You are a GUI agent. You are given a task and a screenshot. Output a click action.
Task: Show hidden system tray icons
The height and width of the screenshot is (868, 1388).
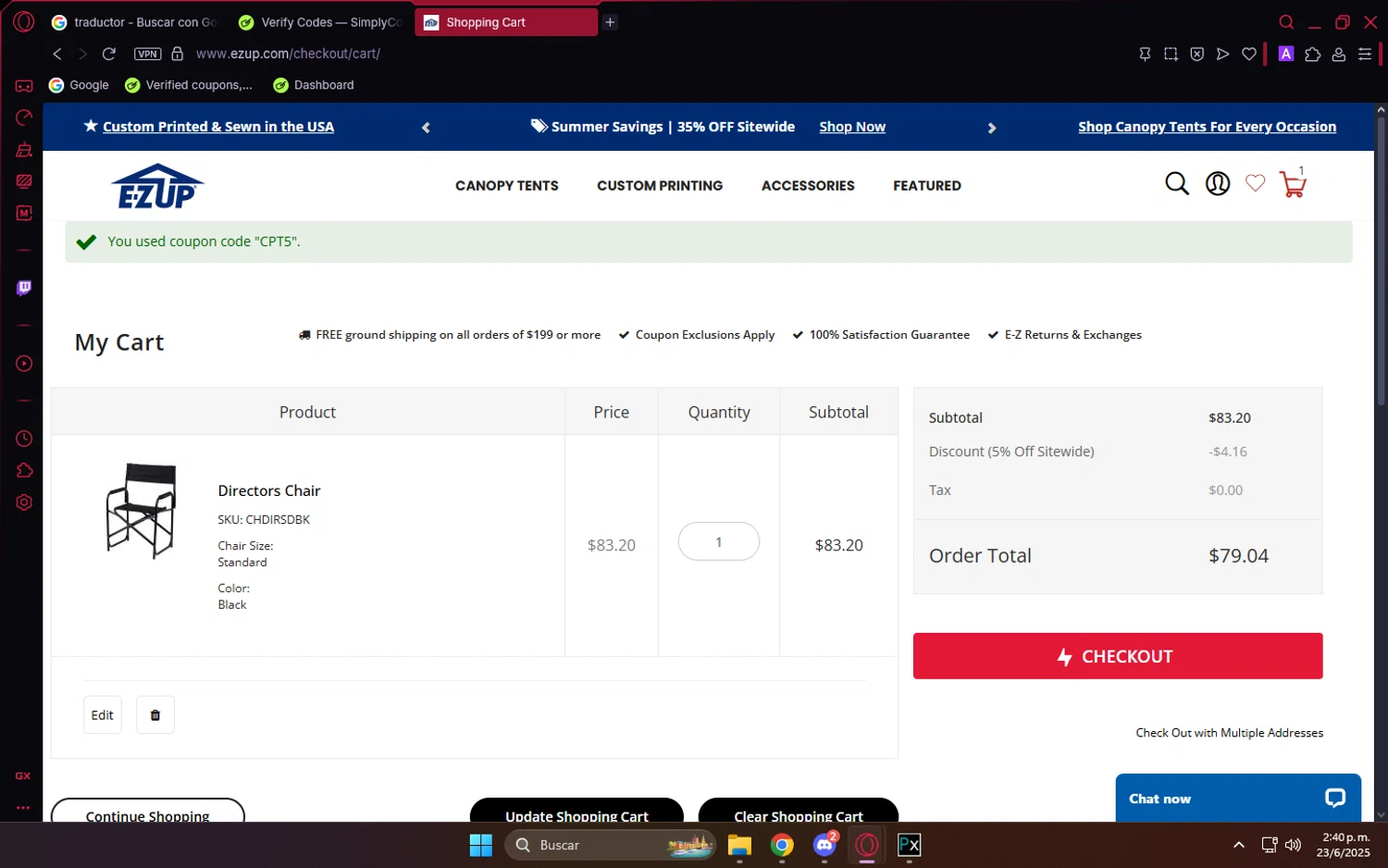click(1238, 845)
